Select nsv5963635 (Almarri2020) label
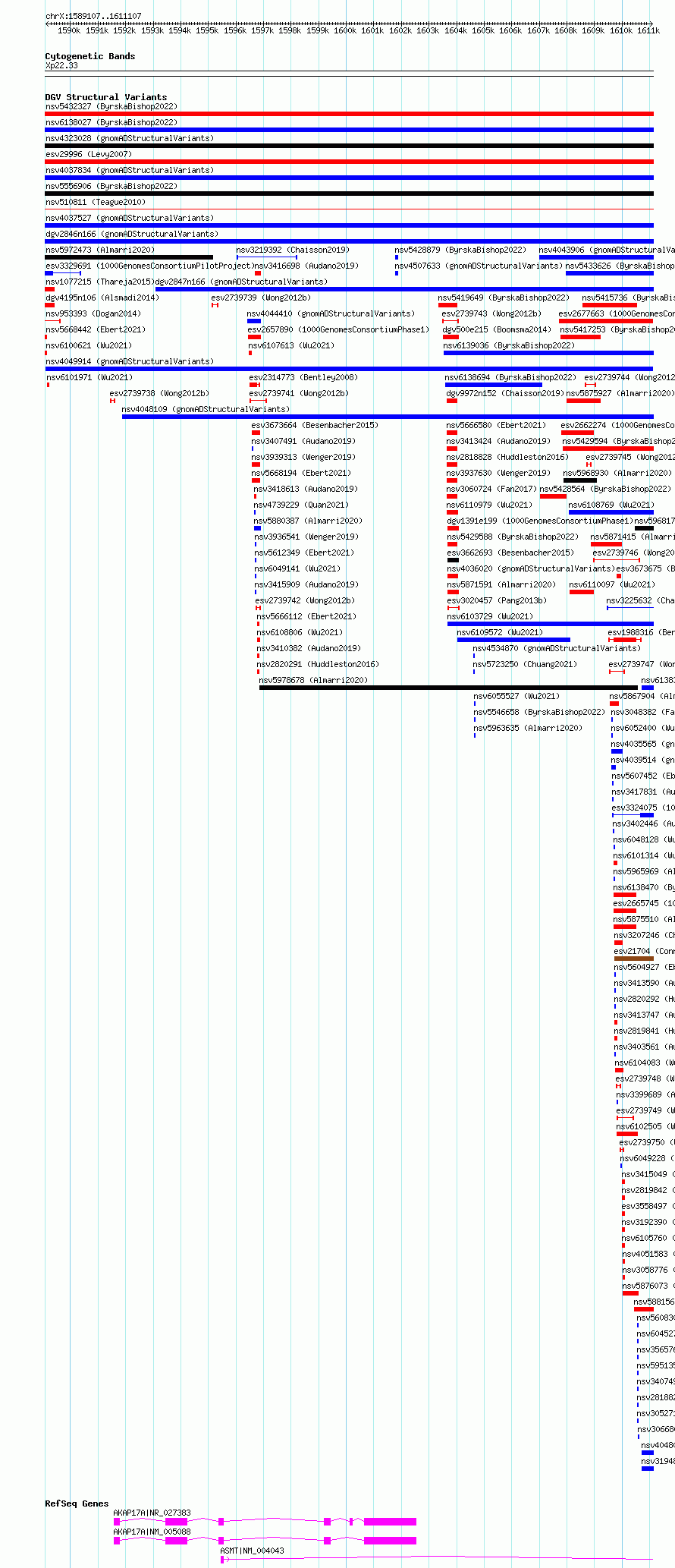675x1568 pixels. tap(528, 728)
